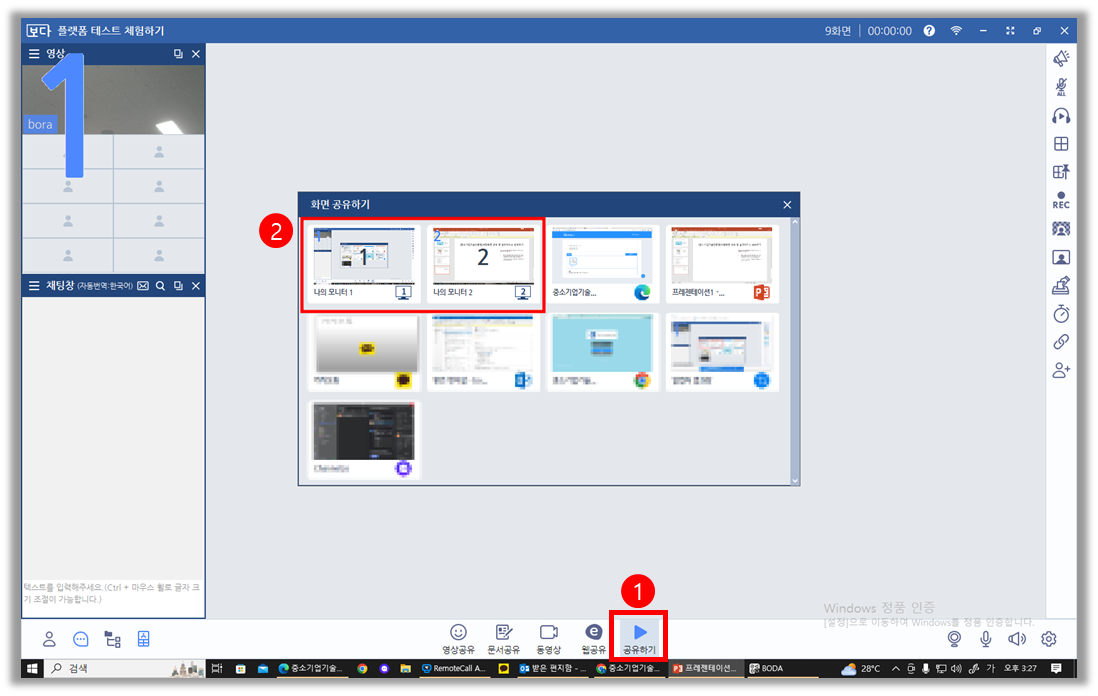Image resolution: width=1098 pixels, height=696 pixels.
Task: Click the add participant icon
Action: 1061,370
